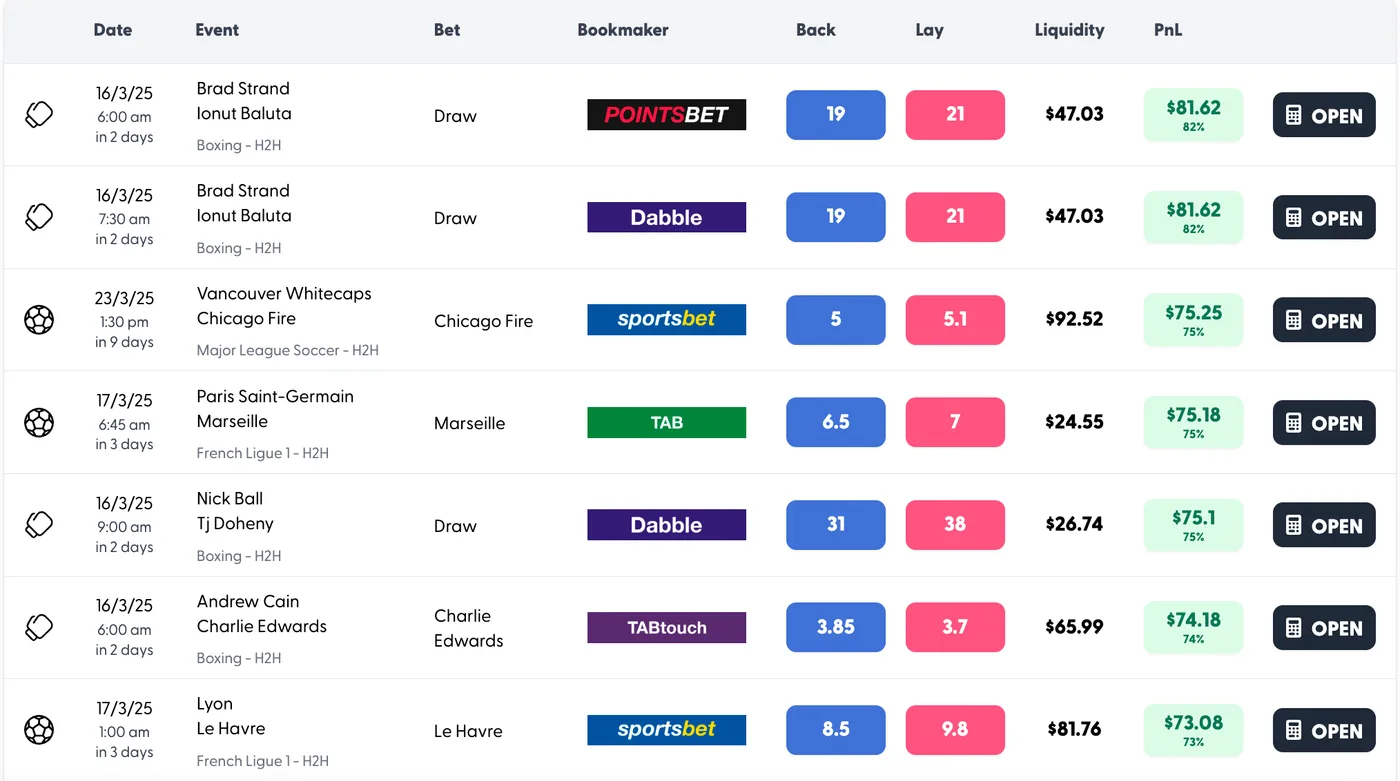Open the POINTSBET bookmaker logo
Image resolution: width=1400 pixels, height=781 pixels.
666,114
